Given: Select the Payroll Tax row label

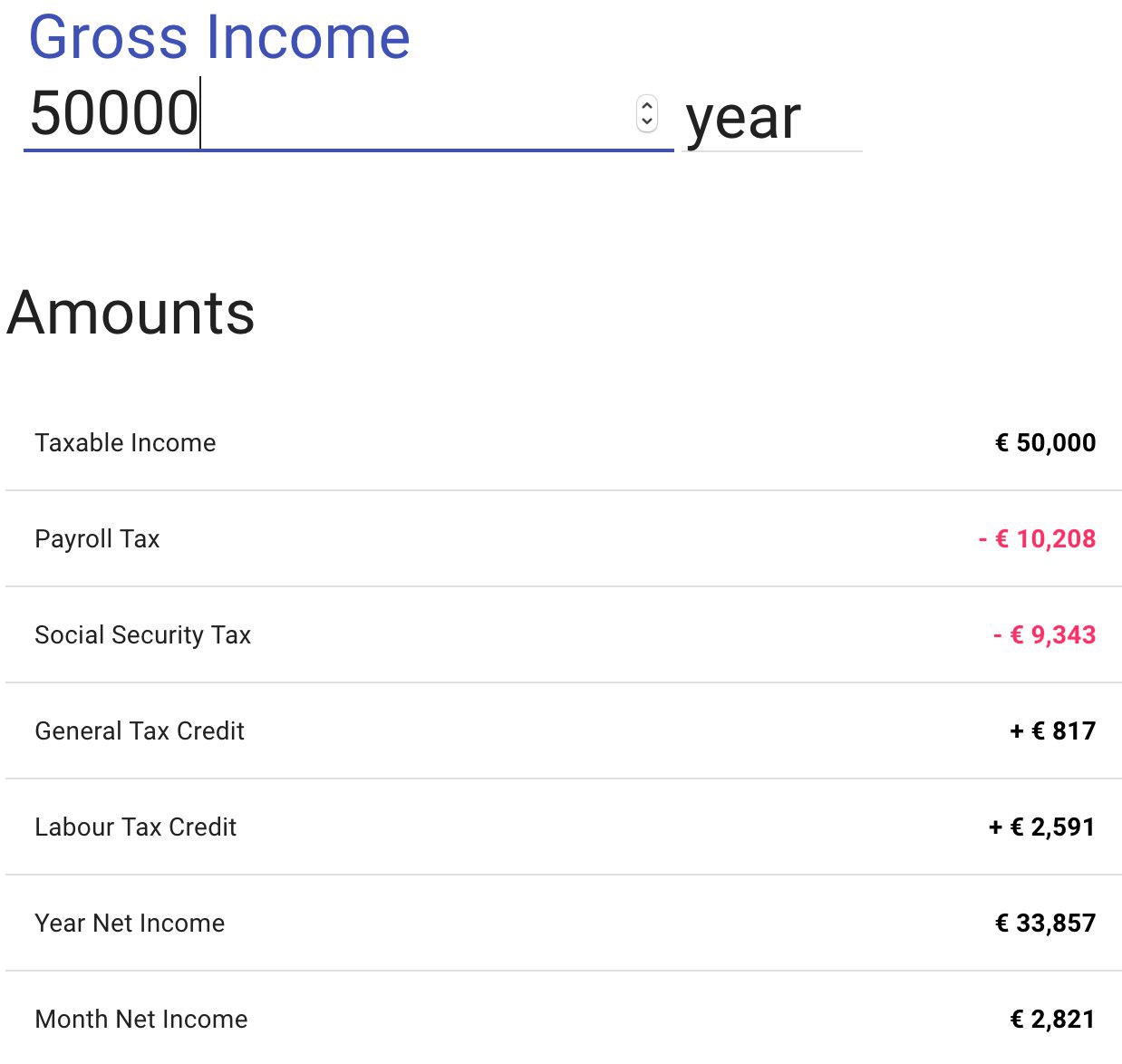Looking at the screenshot, I should click(97, 539).
